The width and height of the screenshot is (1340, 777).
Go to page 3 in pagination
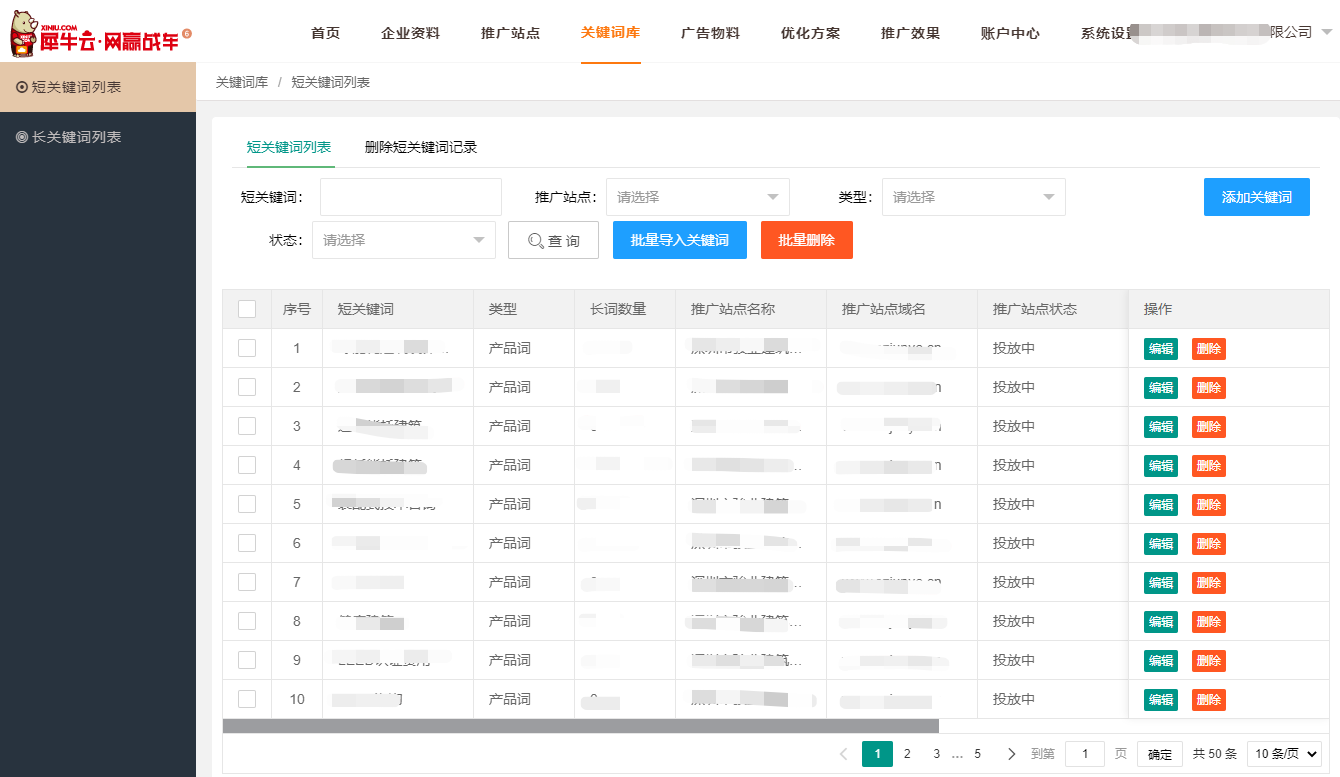(937, 754)
